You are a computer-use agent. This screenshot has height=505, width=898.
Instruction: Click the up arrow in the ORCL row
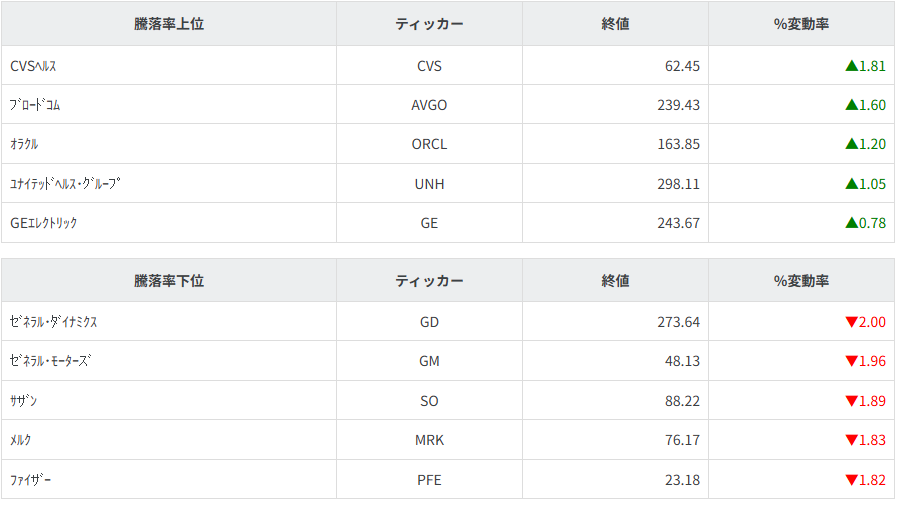(x=851, y=144)
